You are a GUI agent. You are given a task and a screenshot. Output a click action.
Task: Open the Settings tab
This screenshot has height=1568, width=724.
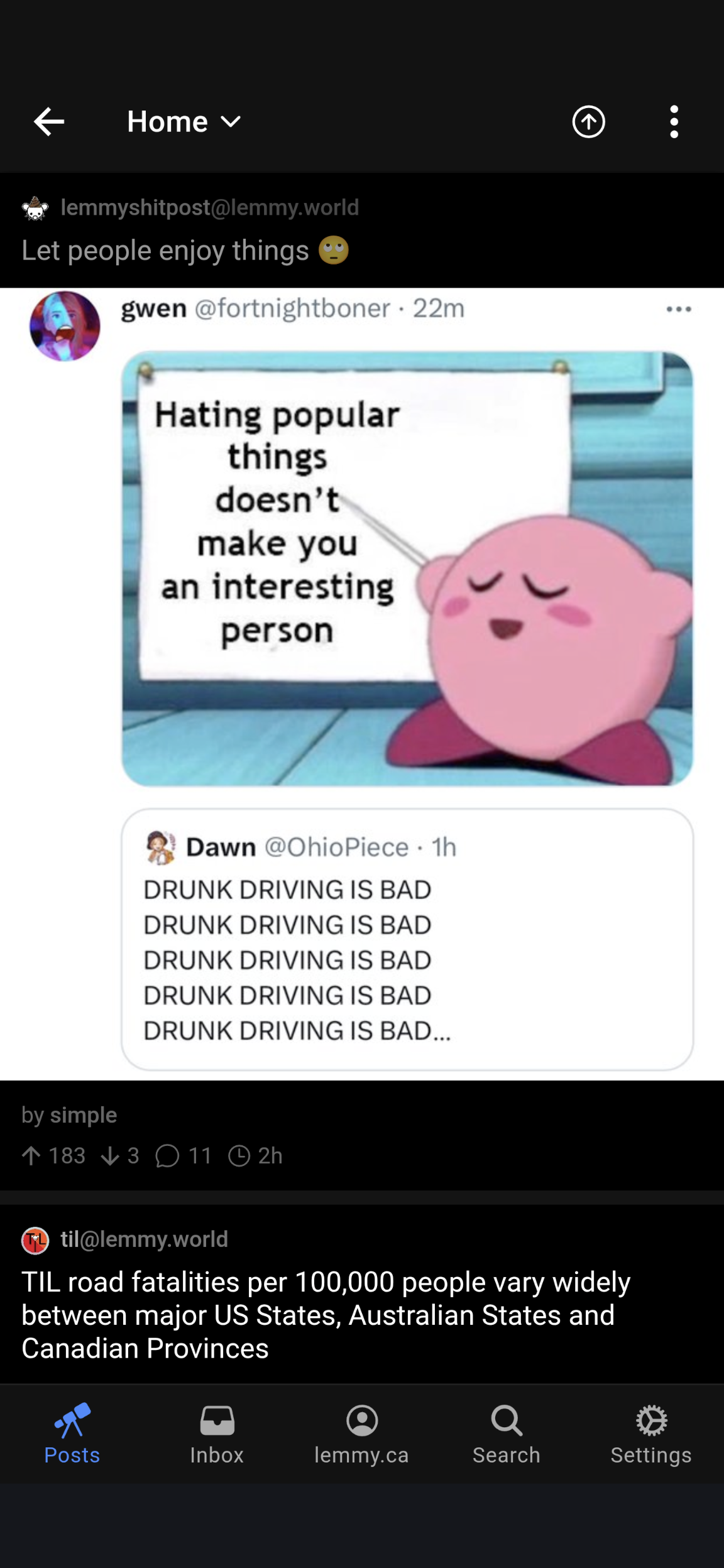click(x=651, y=1435)
